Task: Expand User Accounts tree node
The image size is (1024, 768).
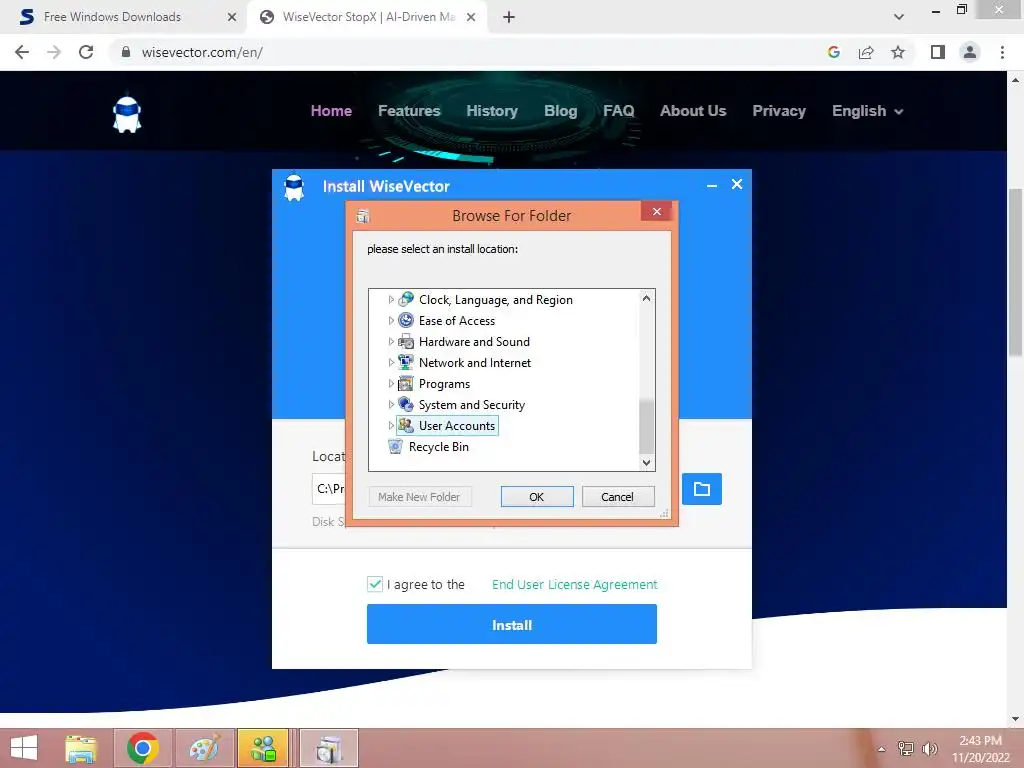Action: click(x=391, y=426)
